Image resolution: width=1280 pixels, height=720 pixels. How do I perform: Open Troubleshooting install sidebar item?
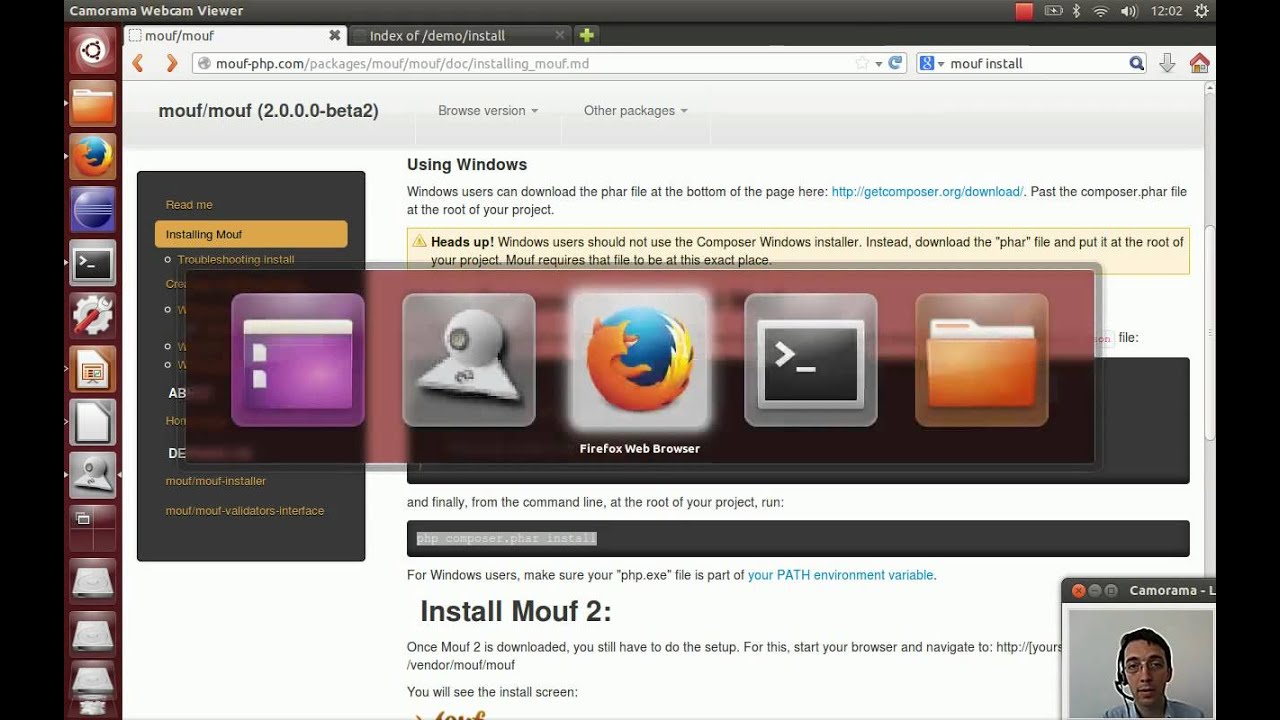[x=236, y=259]
